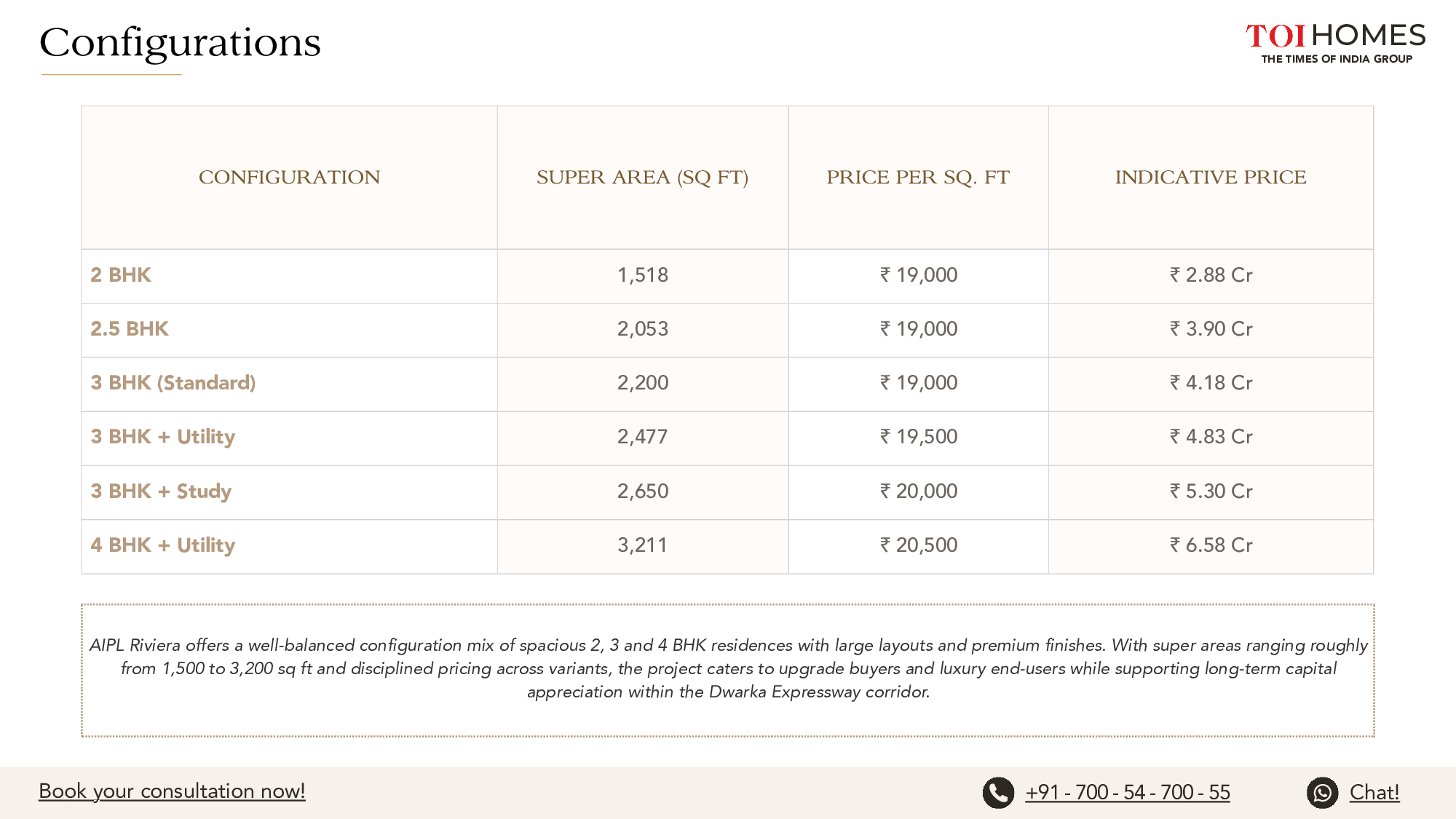
Task: Select the 2 BHK row label
Action: point(121,275)
